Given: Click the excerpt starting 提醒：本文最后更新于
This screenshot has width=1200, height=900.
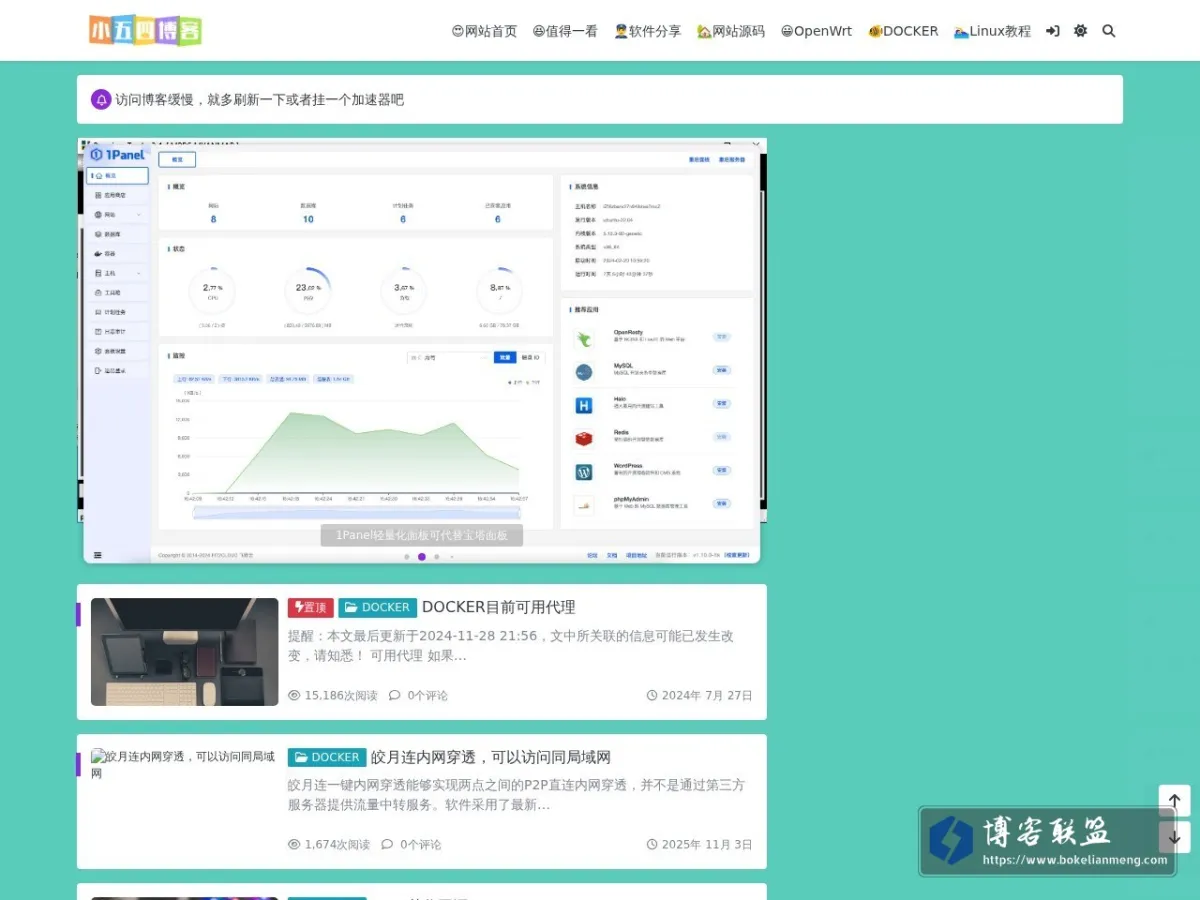Looking at the screenshot, I should point(511,645).
